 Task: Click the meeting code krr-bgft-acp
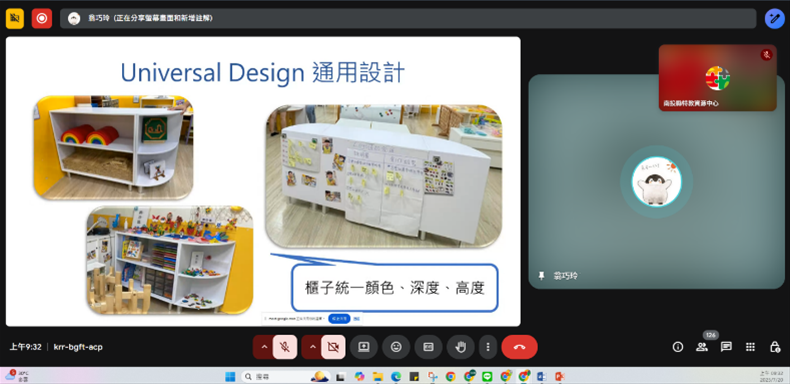coord(78,347)
